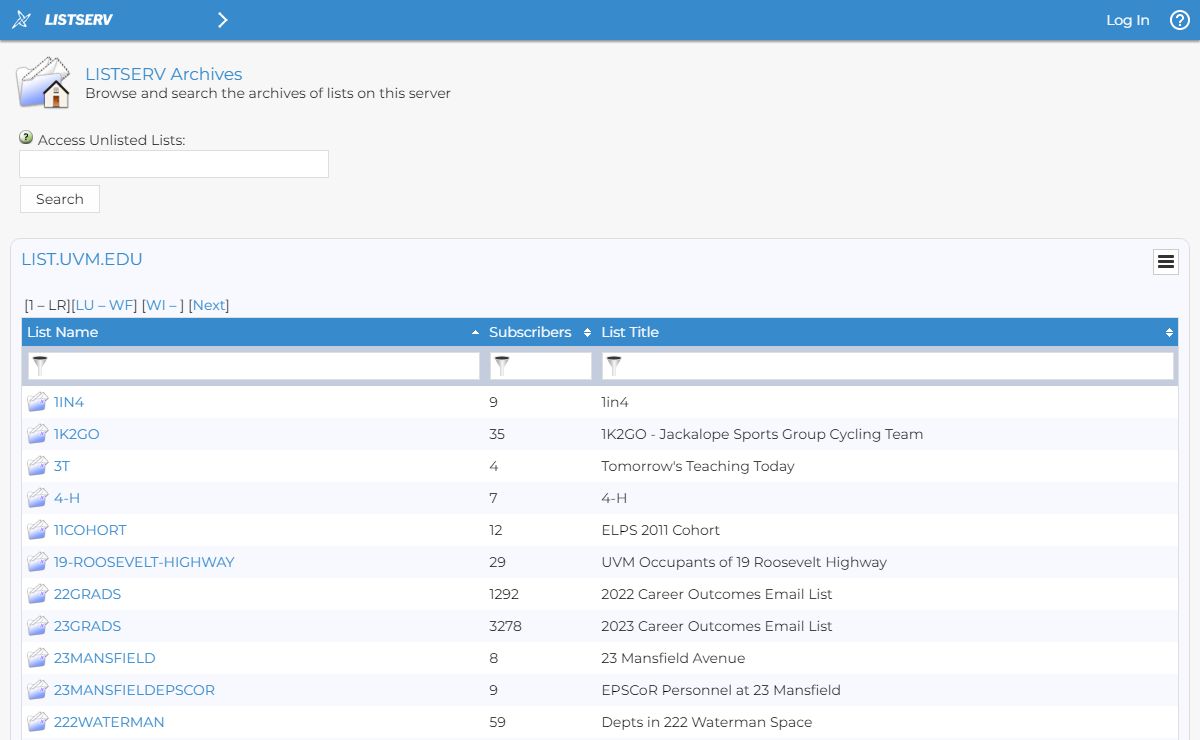Select subscriber count 1292
The width and height of the screenshot is (1200, 740).
pos(504,594)
